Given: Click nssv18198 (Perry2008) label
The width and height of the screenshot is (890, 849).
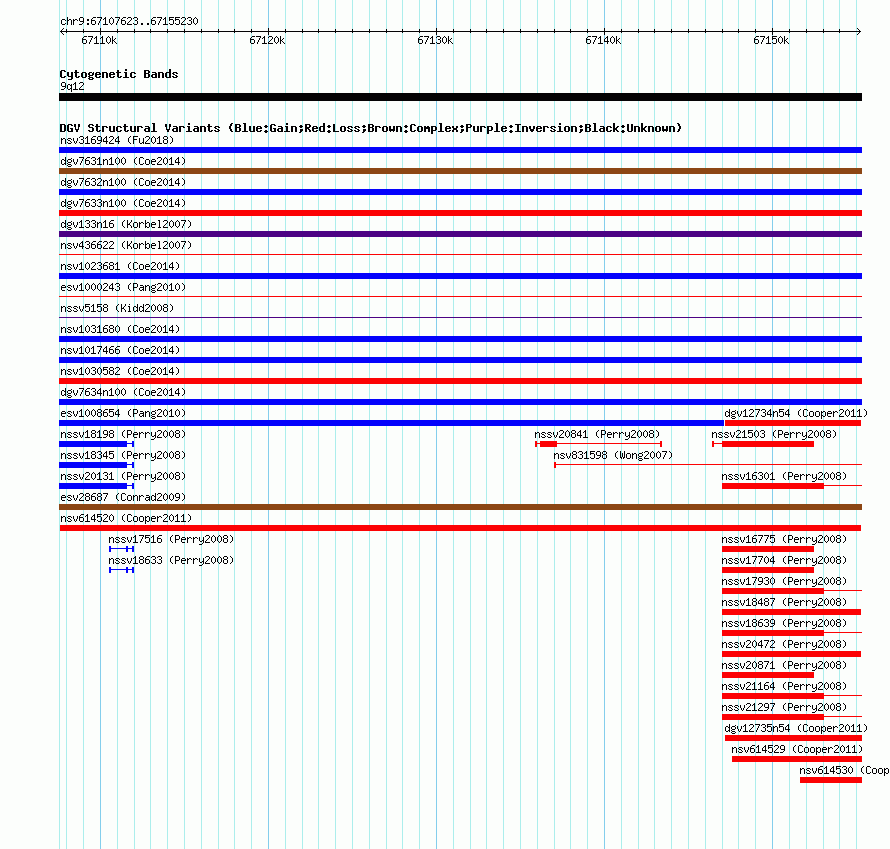Looking at the screenshot, I should (123, 434).
